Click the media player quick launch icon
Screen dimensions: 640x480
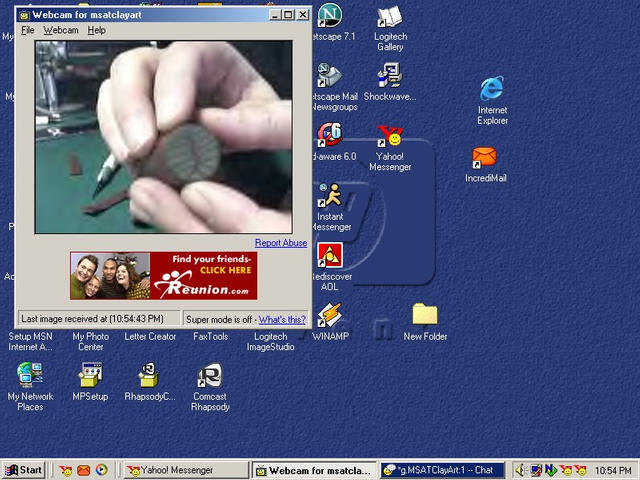coord(102,470)
